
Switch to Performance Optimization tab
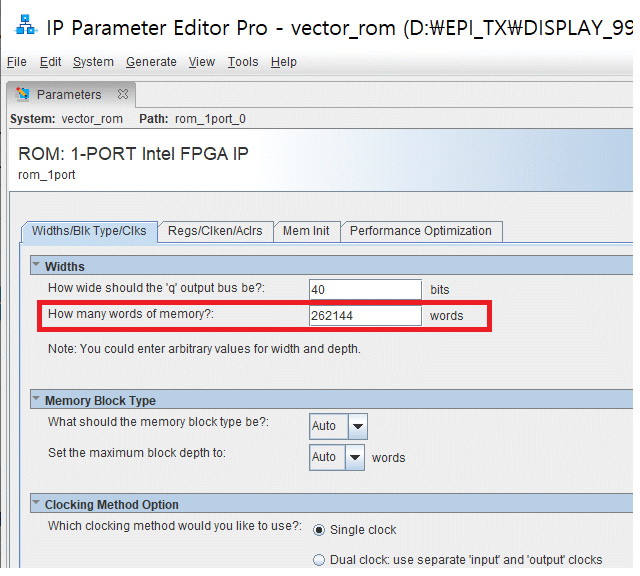[421, 231]
